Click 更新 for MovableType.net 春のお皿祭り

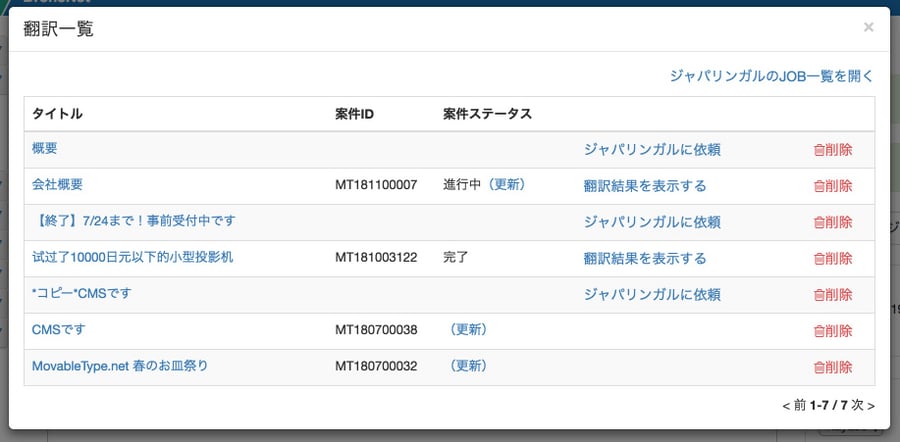468,366
